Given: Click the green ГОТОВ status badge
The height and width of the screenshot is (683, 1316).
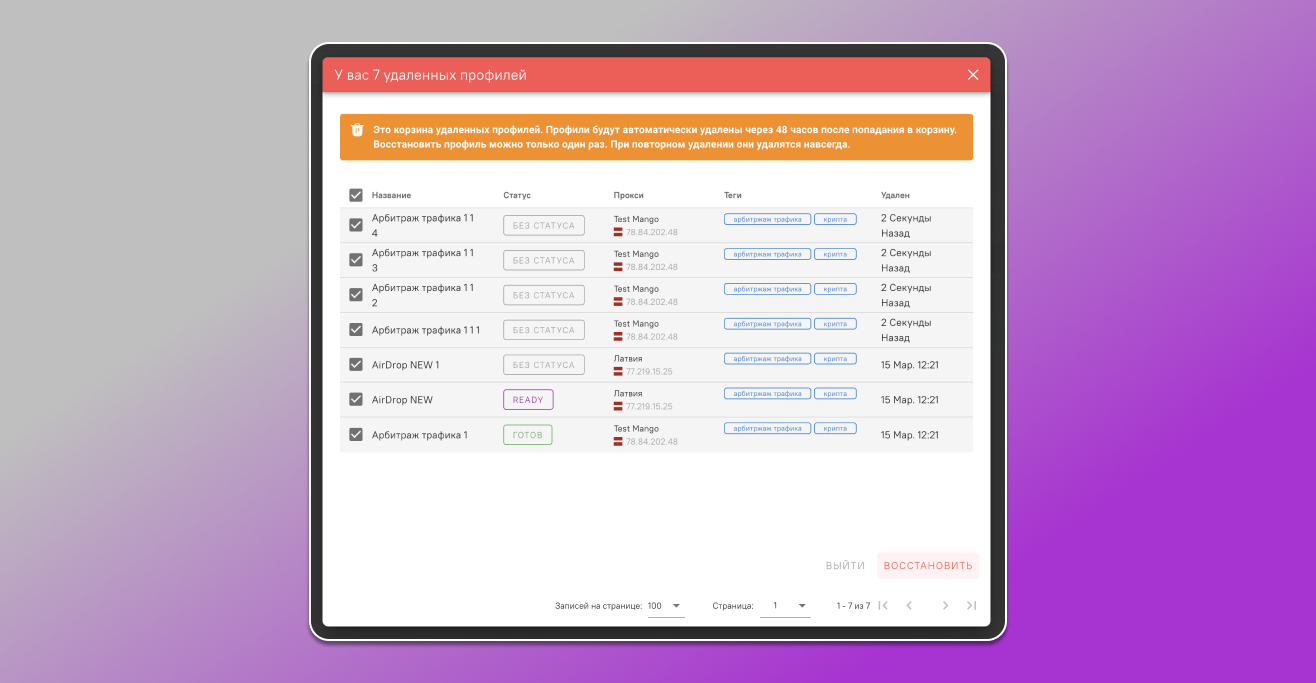Looking at the screenshot, I should (527, 435).
